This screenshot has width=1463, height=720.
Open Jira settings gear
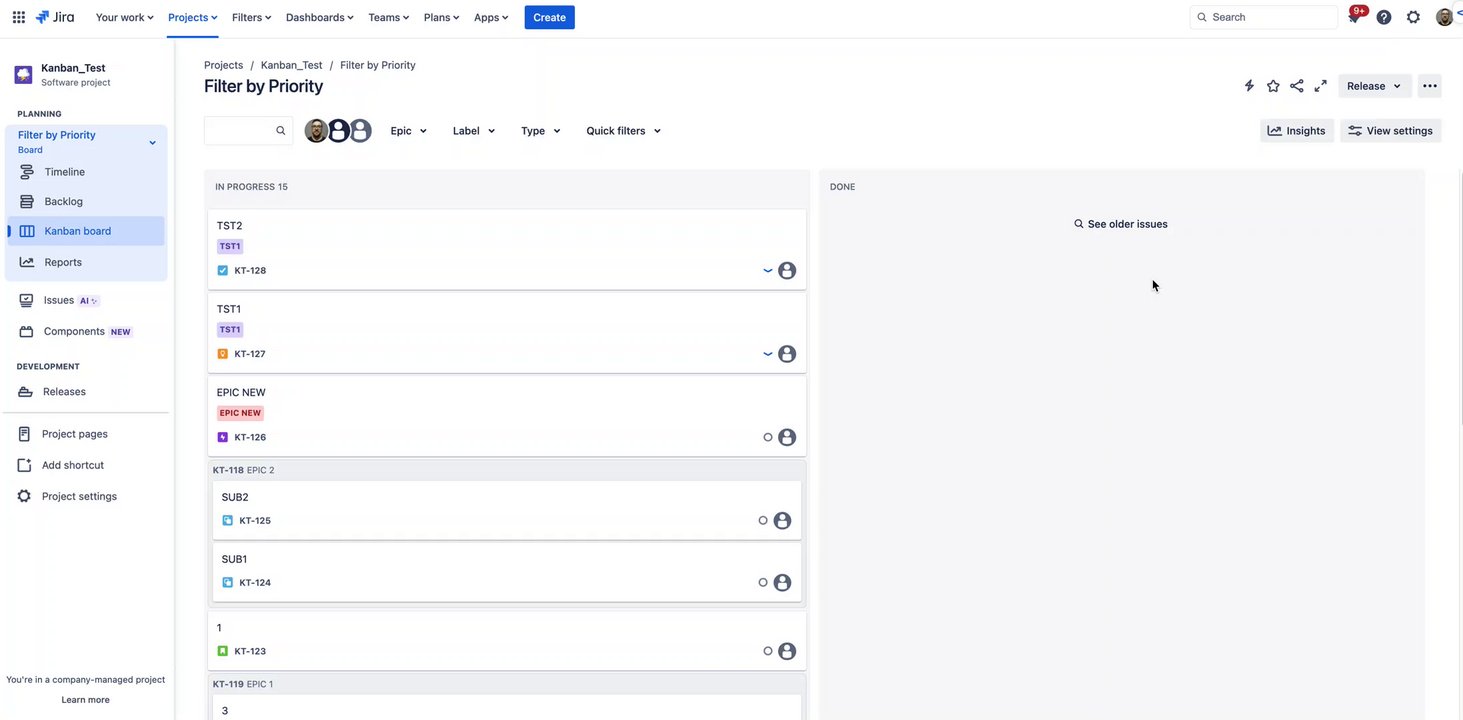point(1413,17)
